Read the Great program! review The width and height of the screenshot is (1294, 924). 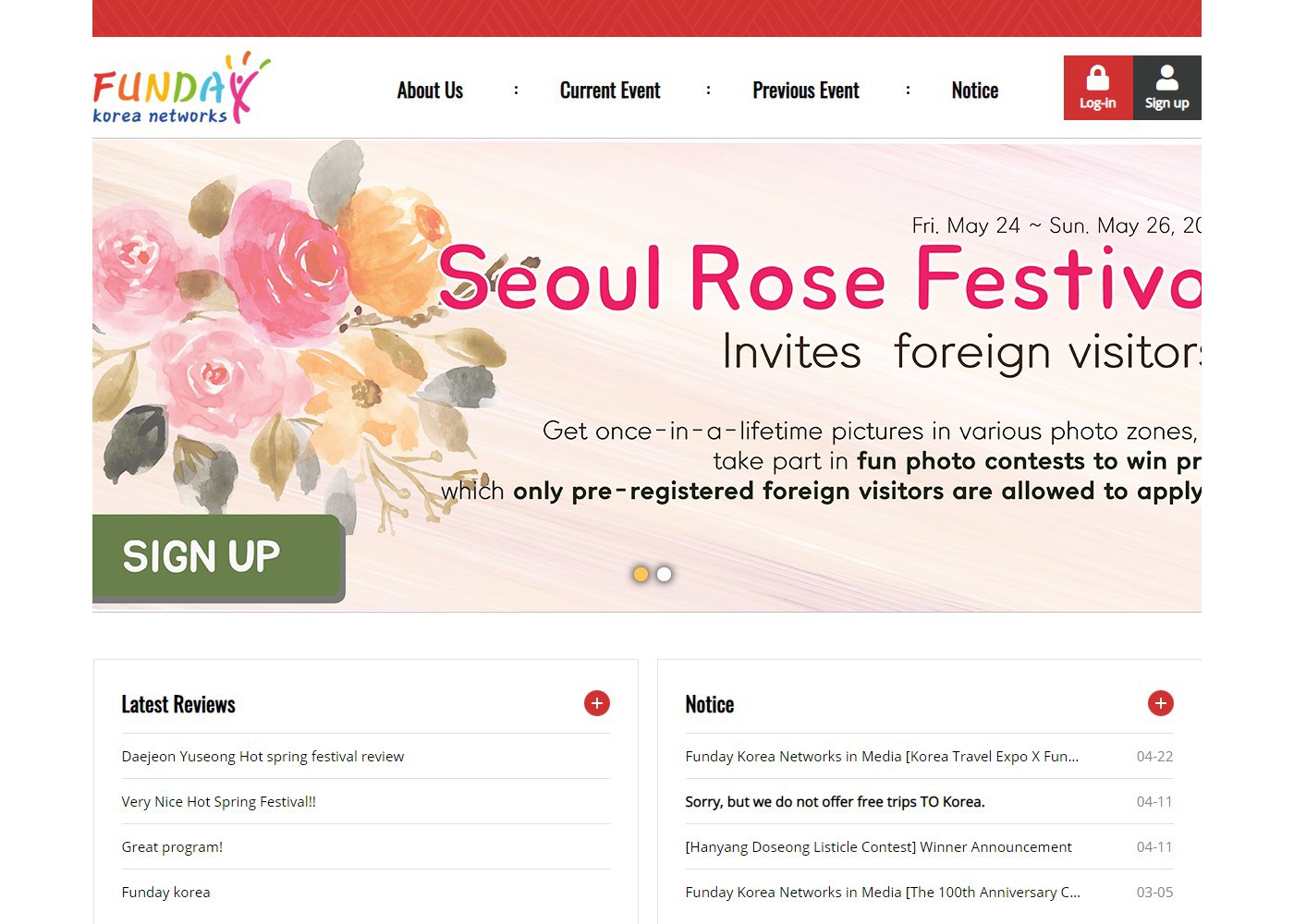172,846
